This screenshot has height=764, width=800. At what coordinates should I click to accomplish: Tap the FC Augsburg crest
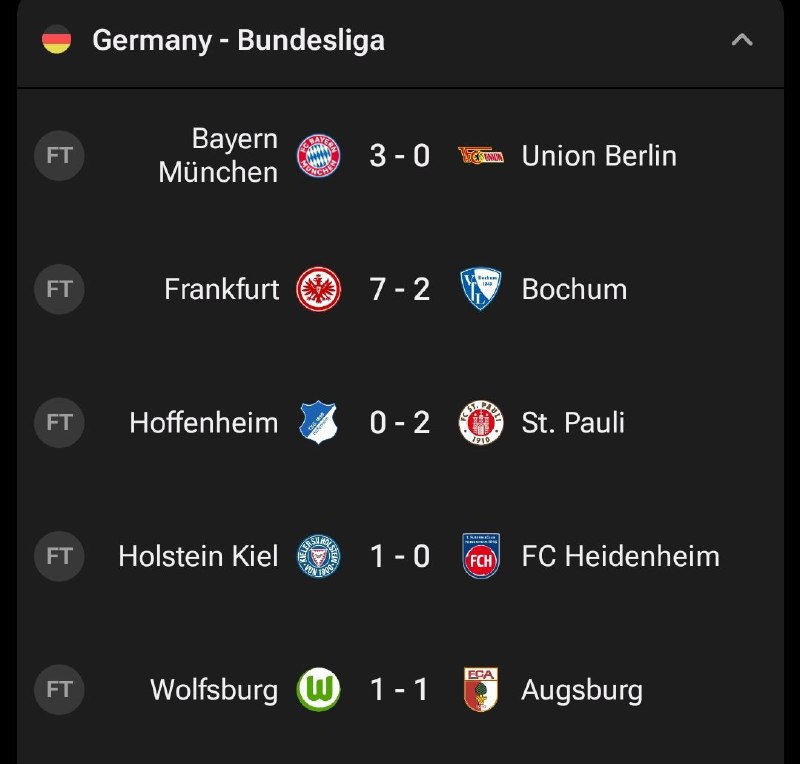click(x=481, y=689)
